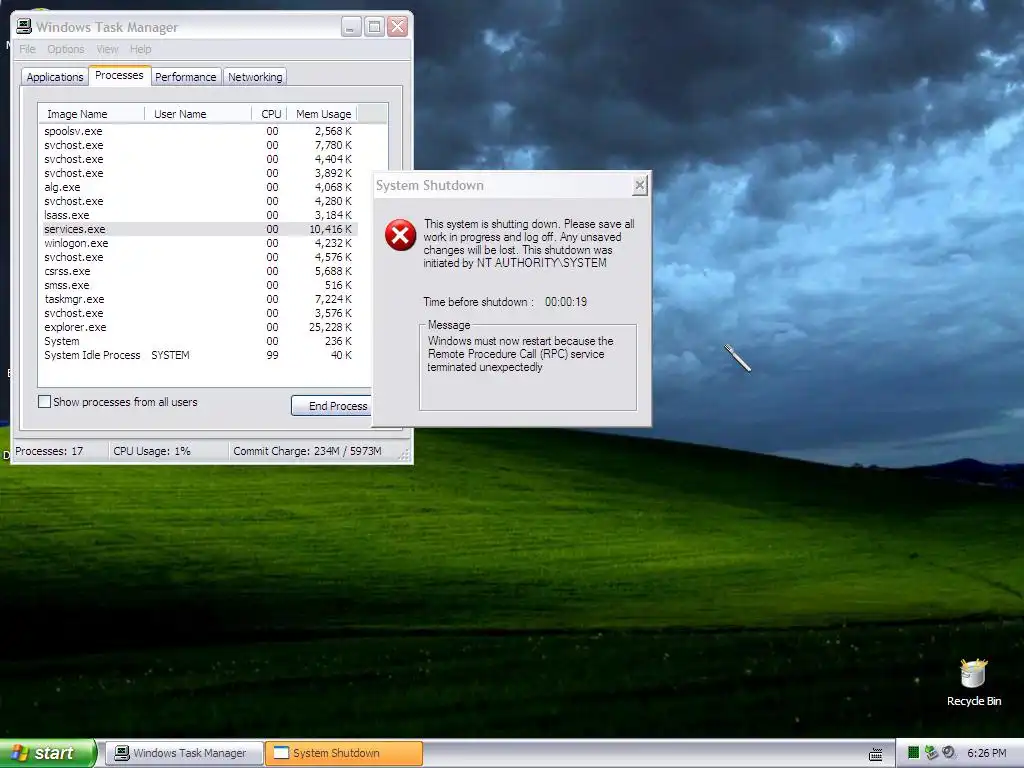Viewport: 1024px width, 768px height.
Task: Click the 25,228 K memory value
Action: [330, 327]
